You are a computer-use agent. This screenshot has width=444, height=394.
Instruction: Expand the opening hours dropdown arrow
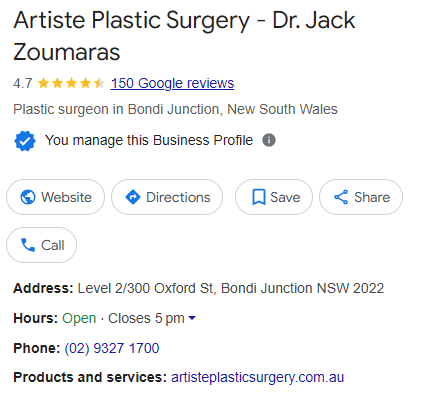coord(192,318)
